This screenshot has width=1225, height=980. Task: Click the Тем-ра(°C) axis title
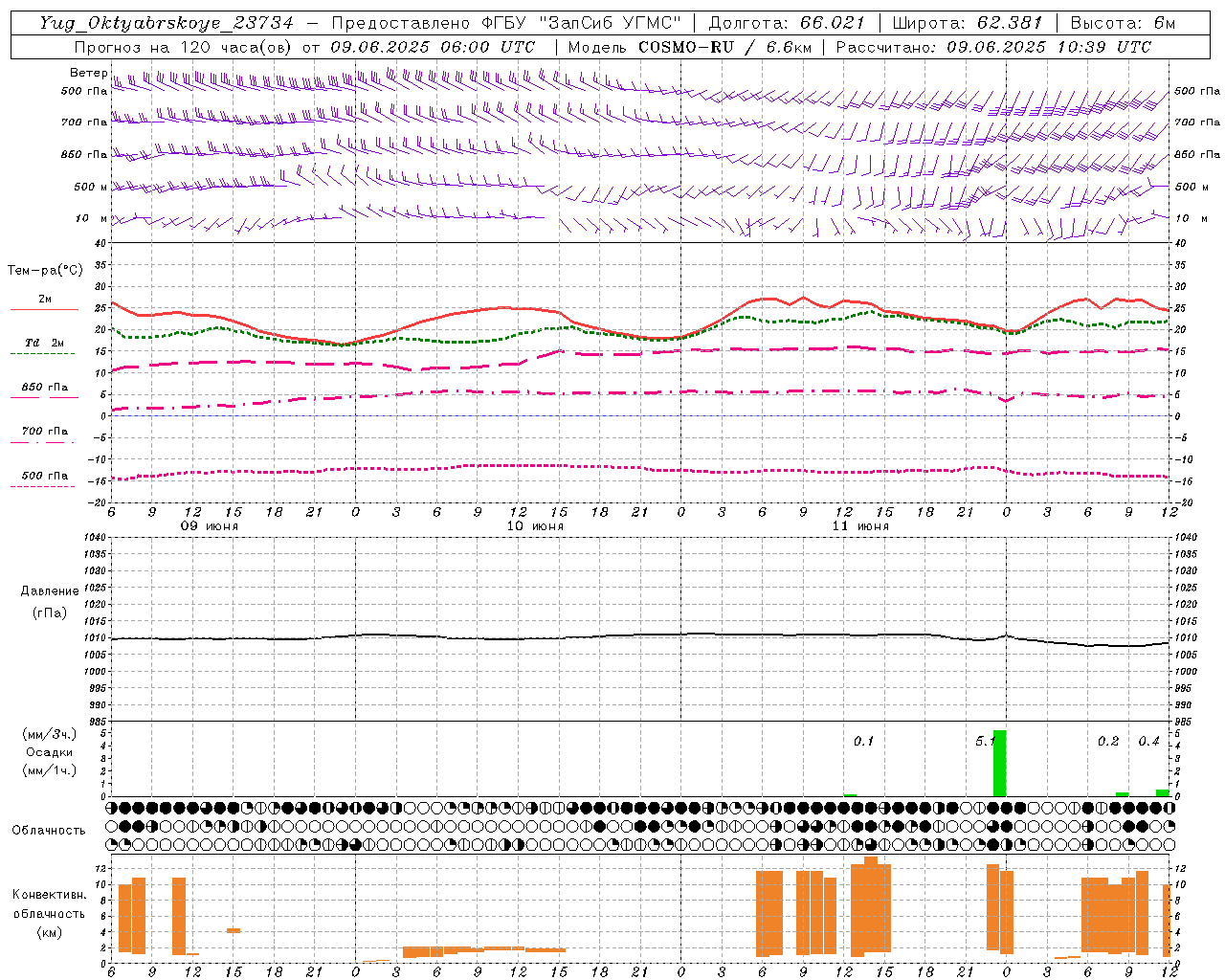[45, 271]
